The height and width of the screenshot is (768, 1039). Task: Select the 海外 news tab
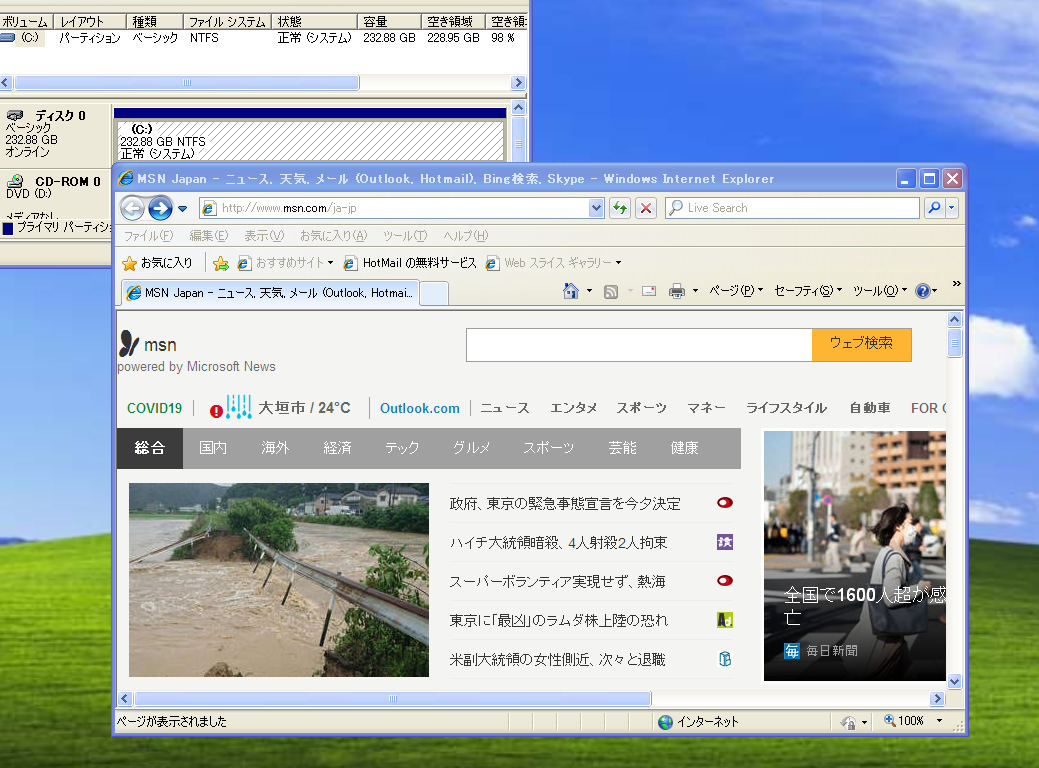click(x=275, y=448)
